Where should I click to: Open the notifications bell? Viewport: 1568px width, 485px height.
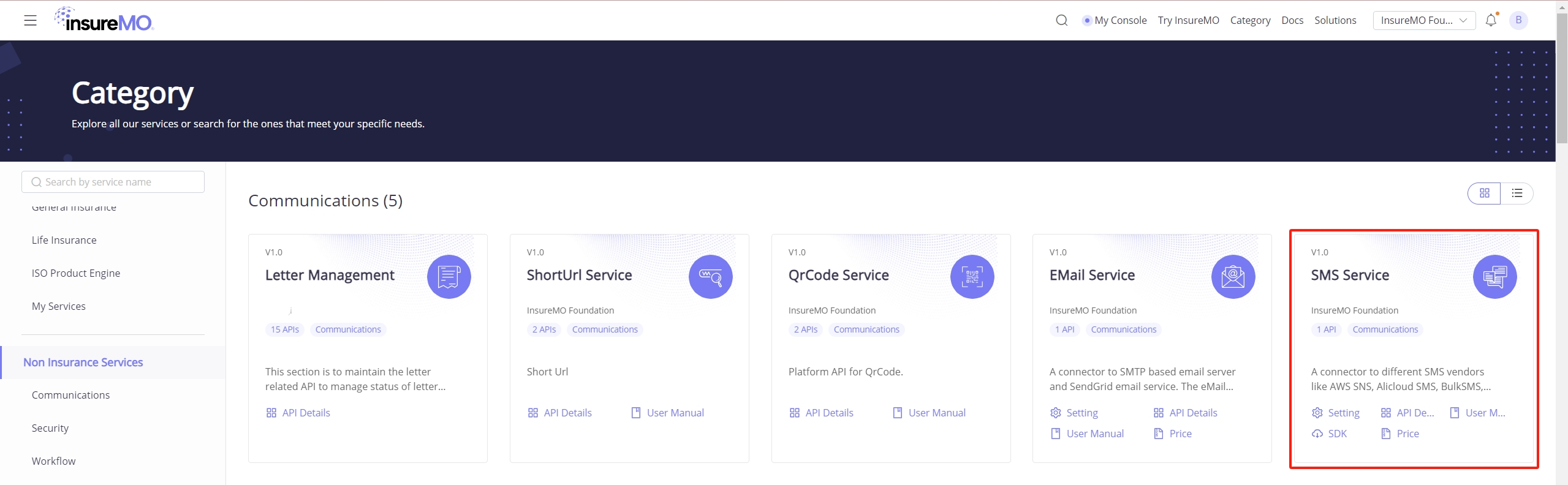coord(1491,20)
